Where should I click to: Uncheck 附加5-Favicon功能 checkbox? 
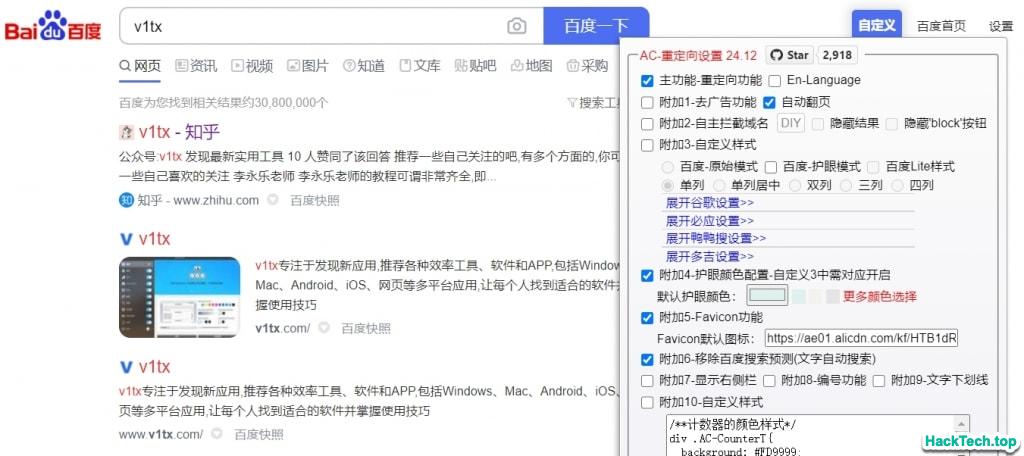point(647,318)
